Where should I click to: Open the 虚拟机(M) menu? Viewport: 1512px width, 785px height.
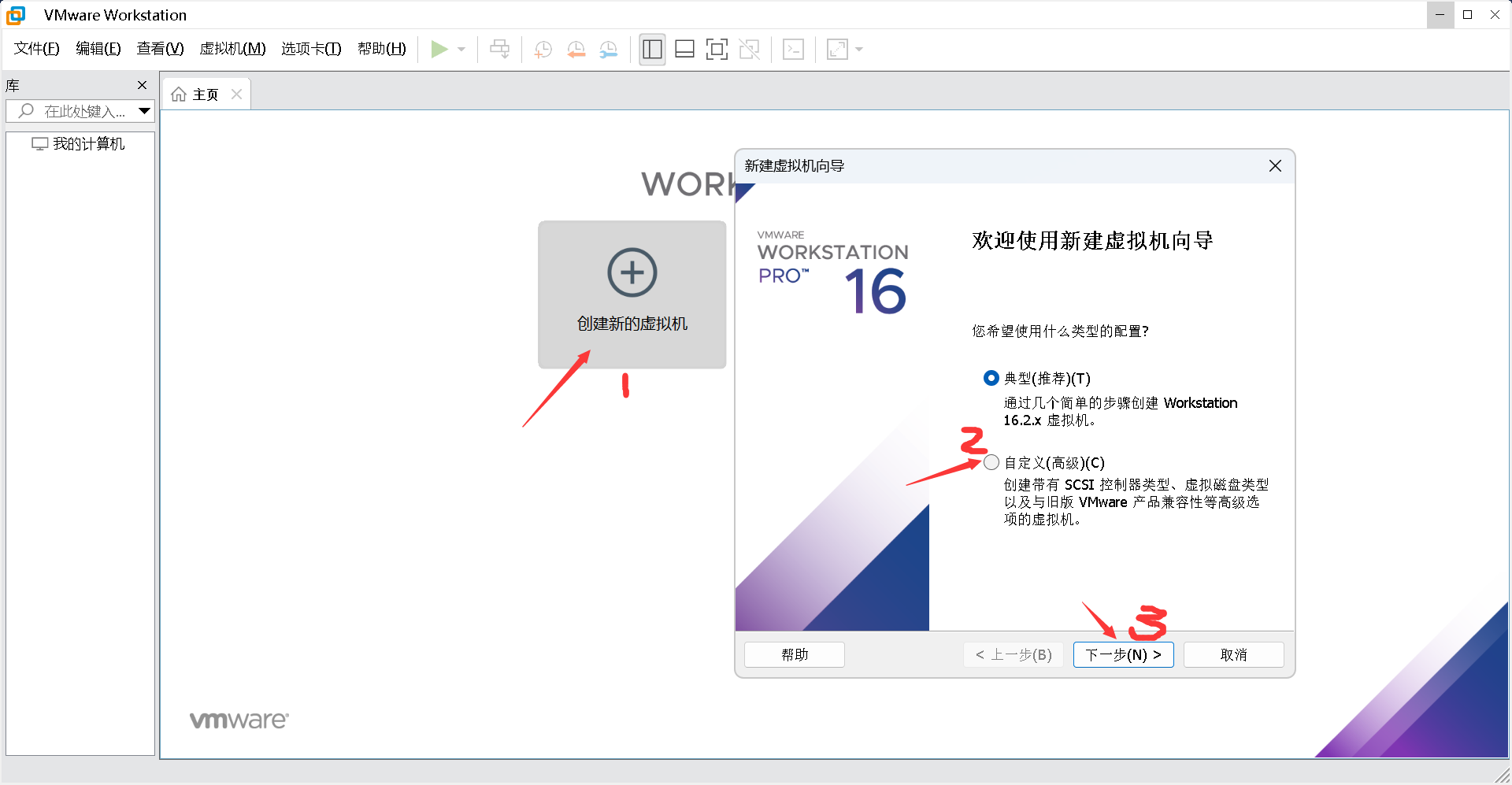[232, 49]
